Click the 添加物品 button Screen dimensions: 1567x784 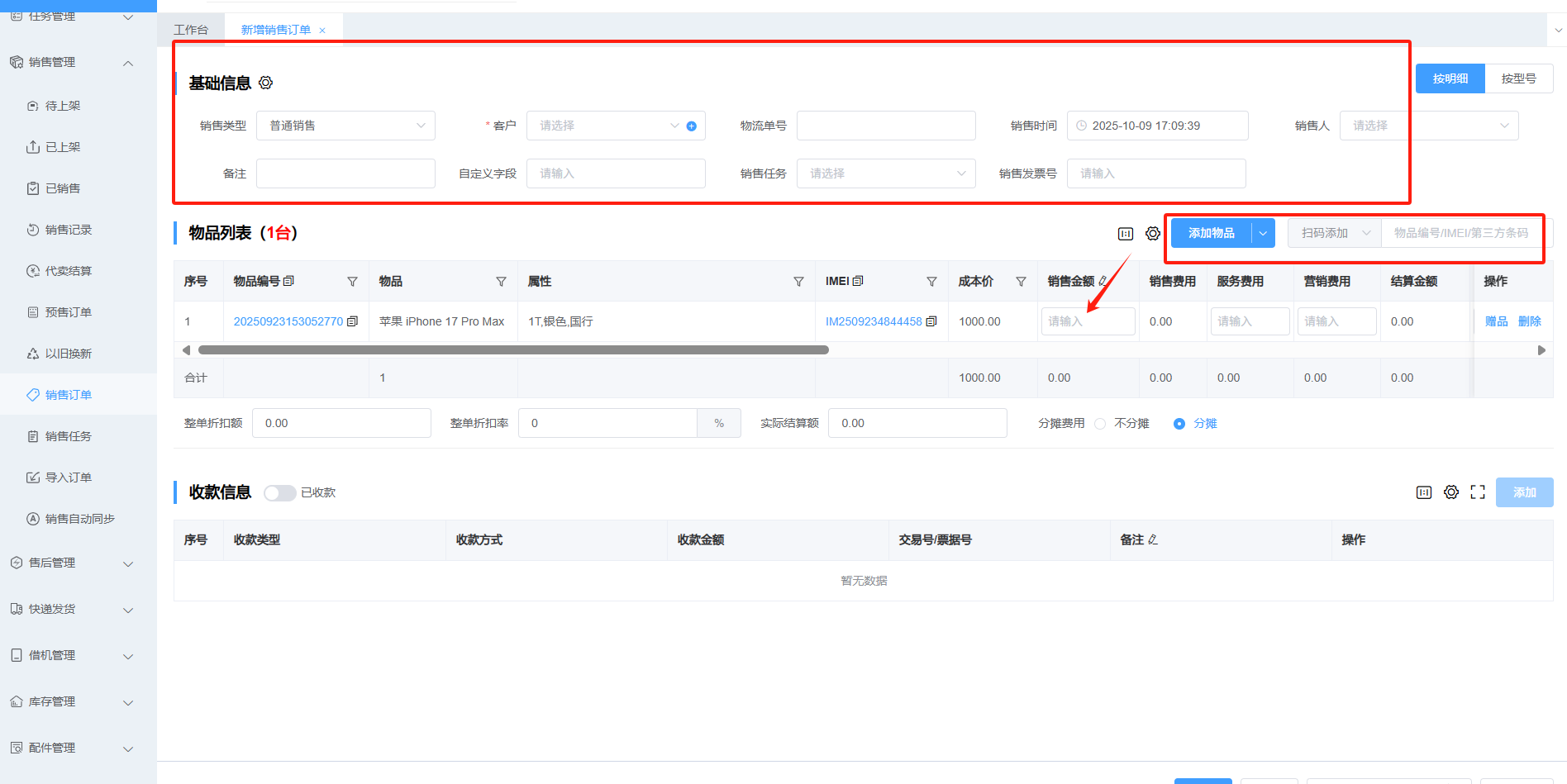click(1211, 233)
